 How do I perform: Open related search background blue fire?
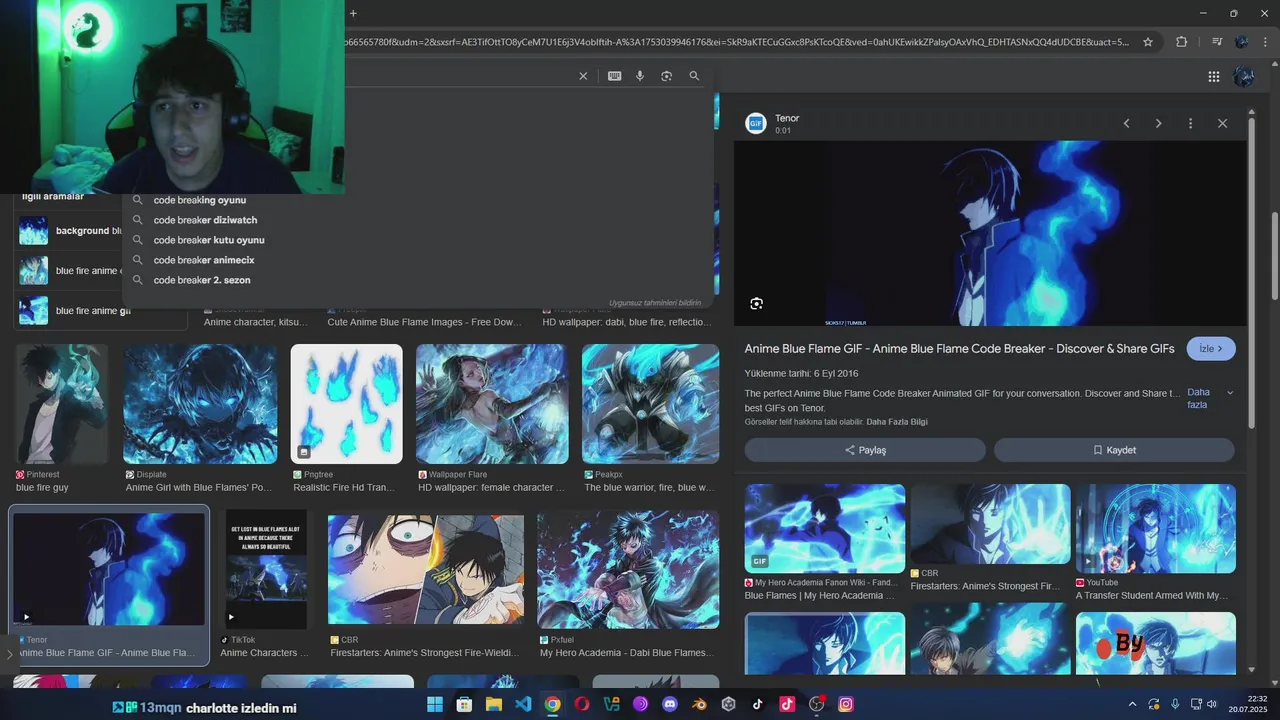70,231
